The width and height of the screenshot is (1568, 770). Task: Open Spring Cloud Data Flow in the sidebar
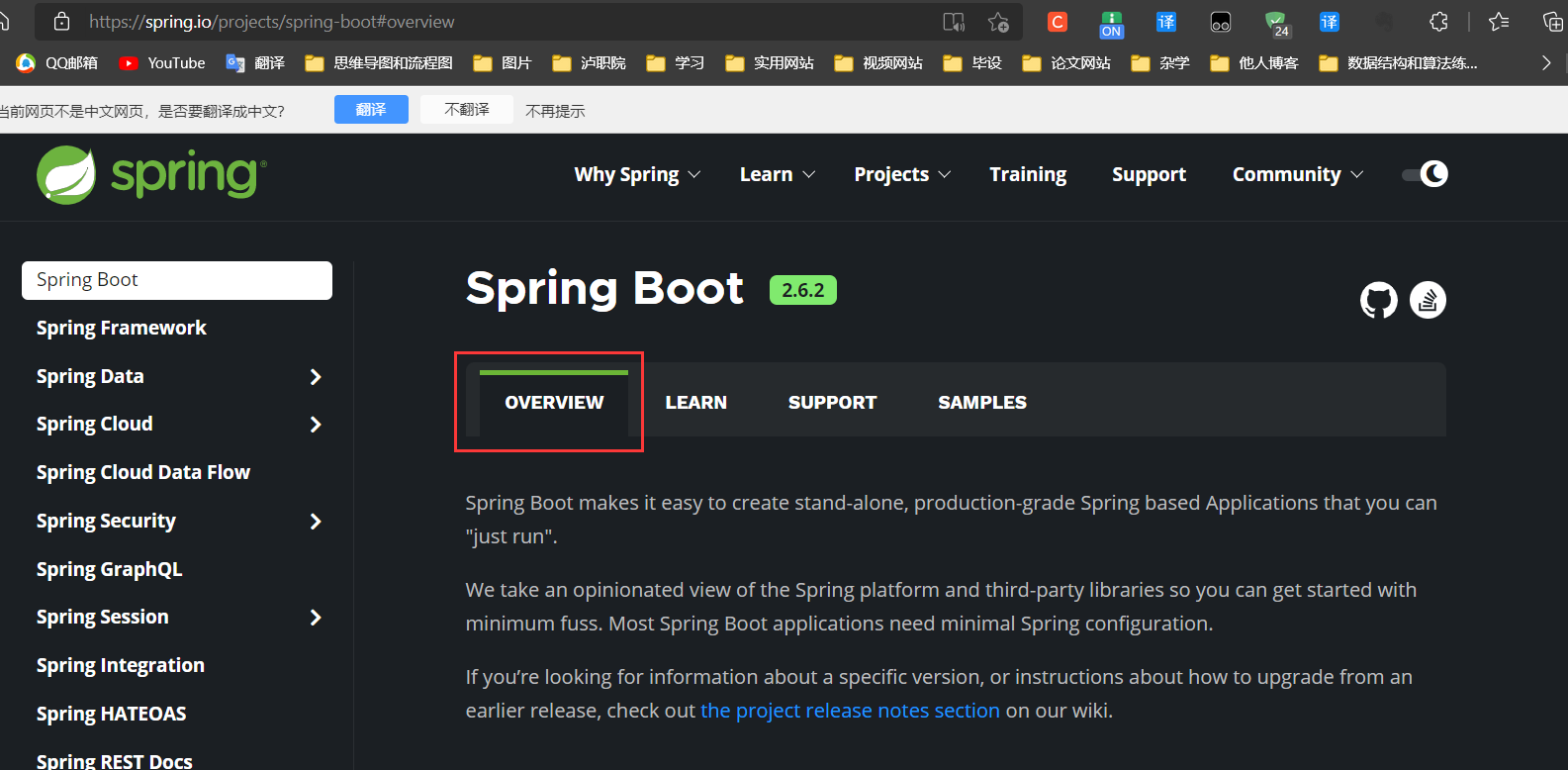(x=143, y=472)
